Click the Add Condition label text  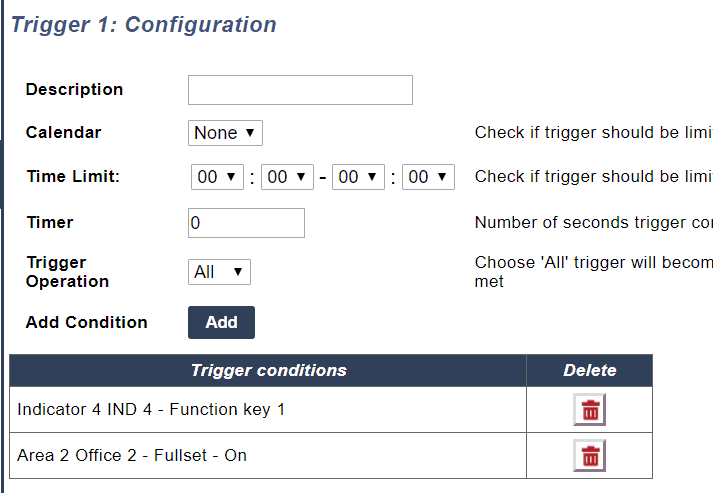click(86, 322)
